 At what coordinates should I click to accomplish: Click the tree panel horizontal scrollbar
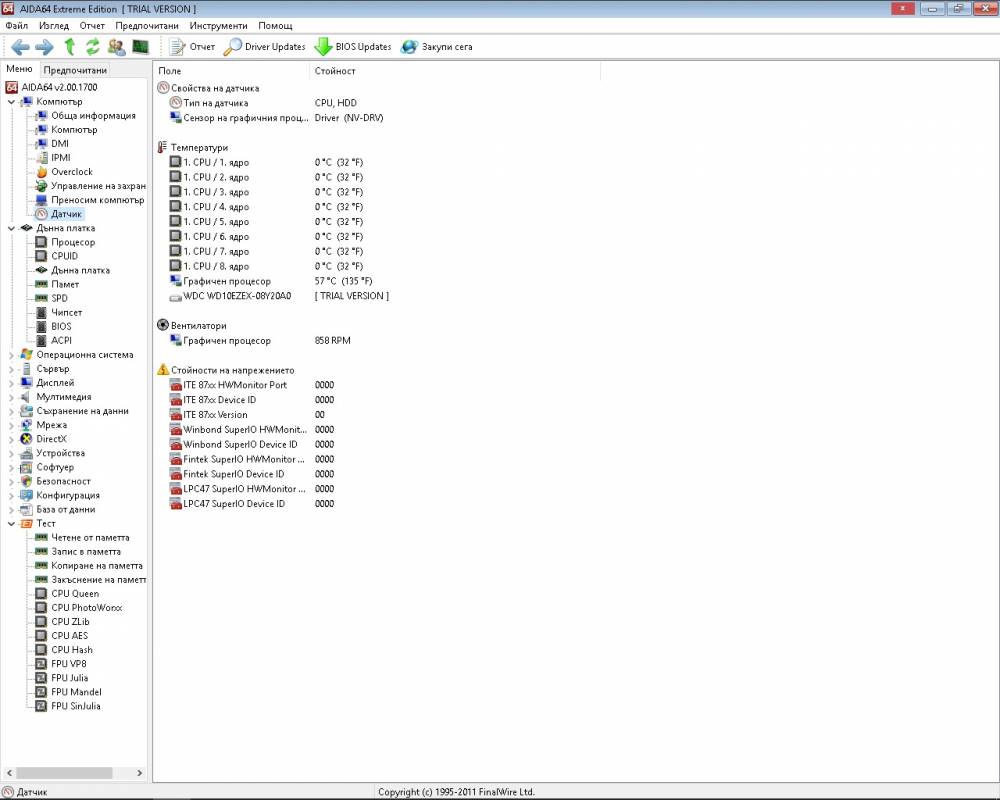[64, 773]
